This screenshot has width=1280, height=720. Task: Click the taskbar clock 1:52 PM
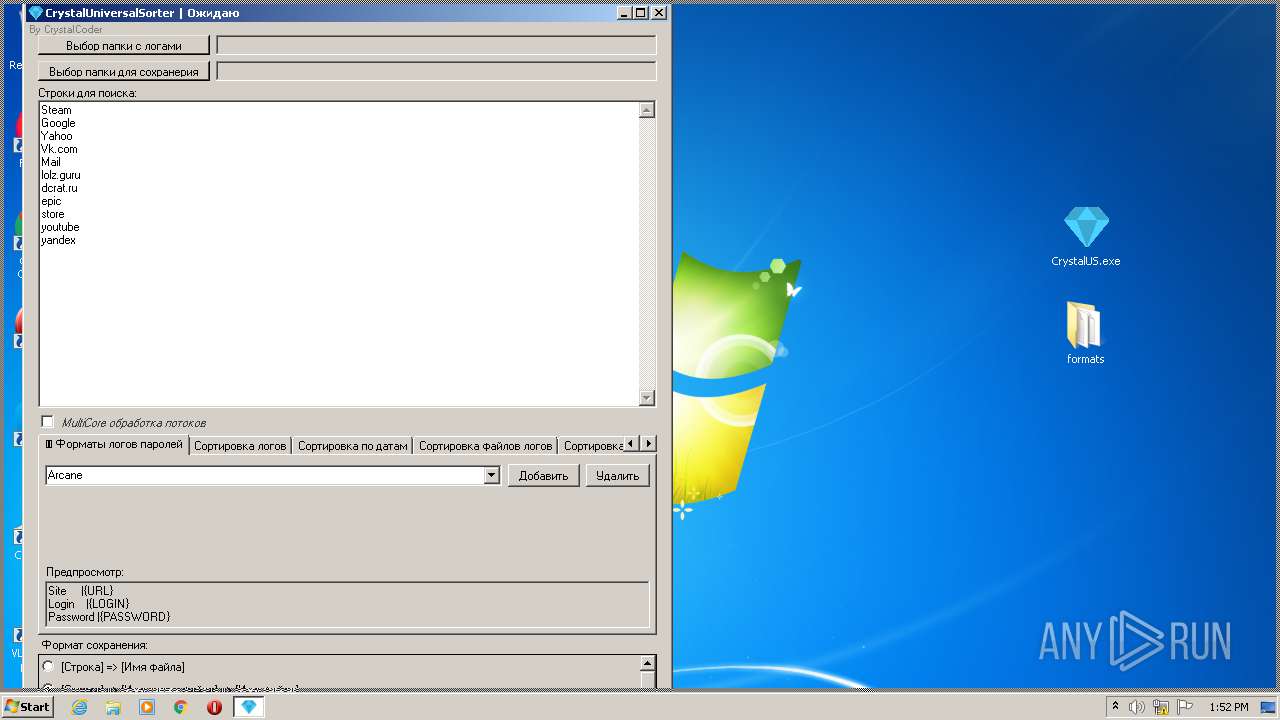(1229, 707)
